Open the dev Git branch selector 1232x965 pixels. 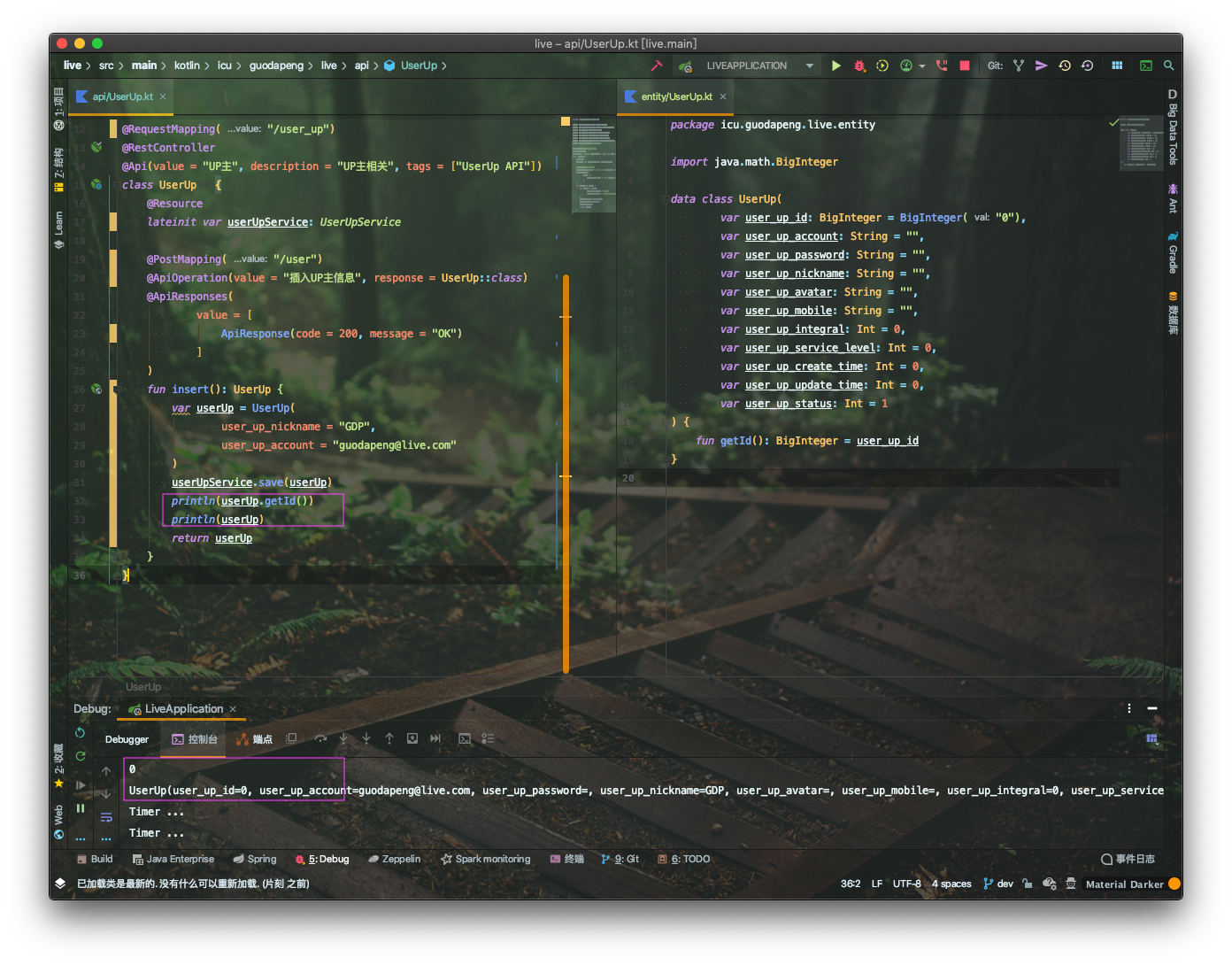pyautogui.click(x=998, y=884)
